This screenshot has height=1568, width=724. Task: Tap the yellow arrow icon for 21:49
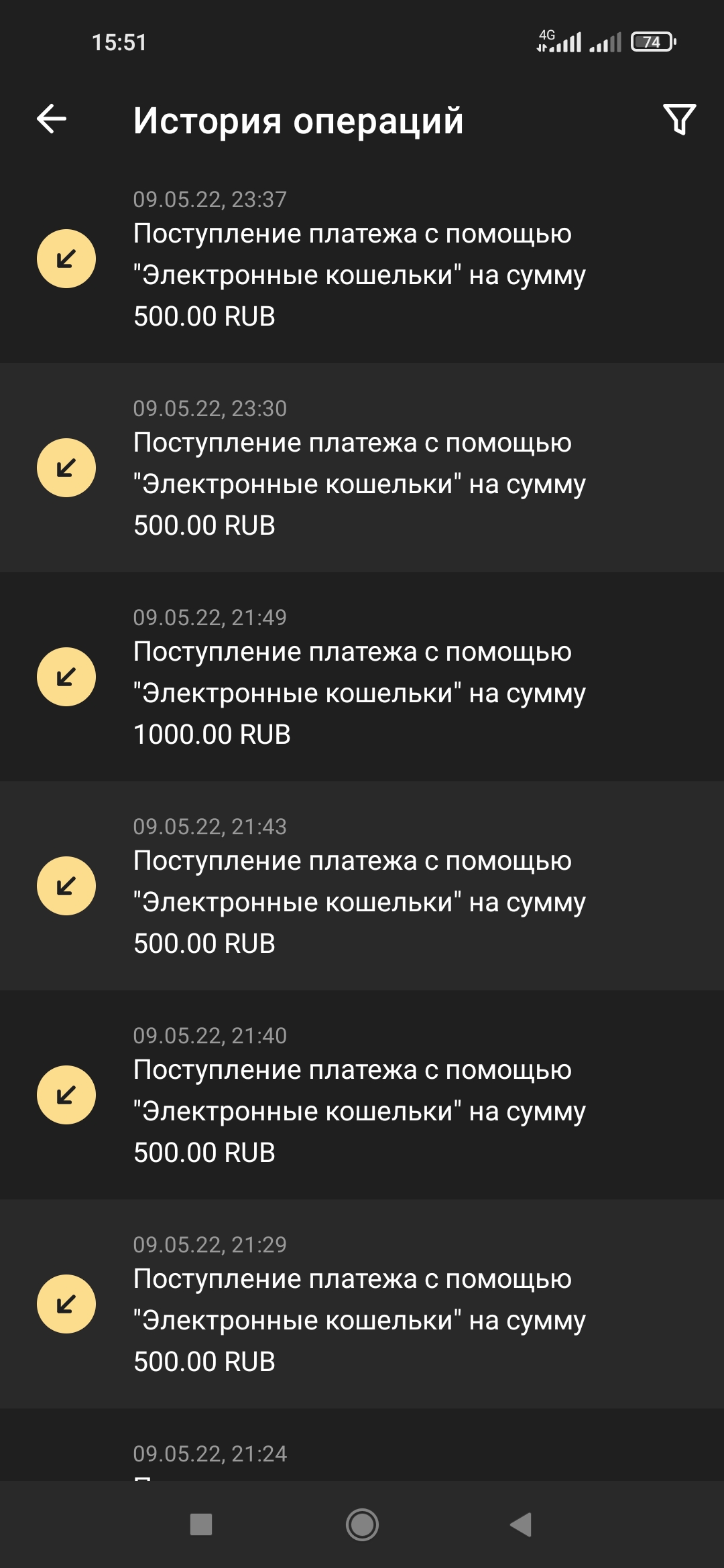(x=66, y=677)
